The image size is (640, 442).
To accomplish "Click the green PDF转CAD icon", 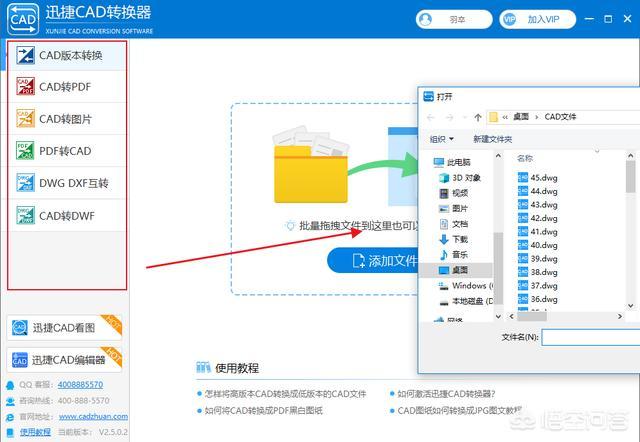I will pyautogui.click(x=25, y=150).
